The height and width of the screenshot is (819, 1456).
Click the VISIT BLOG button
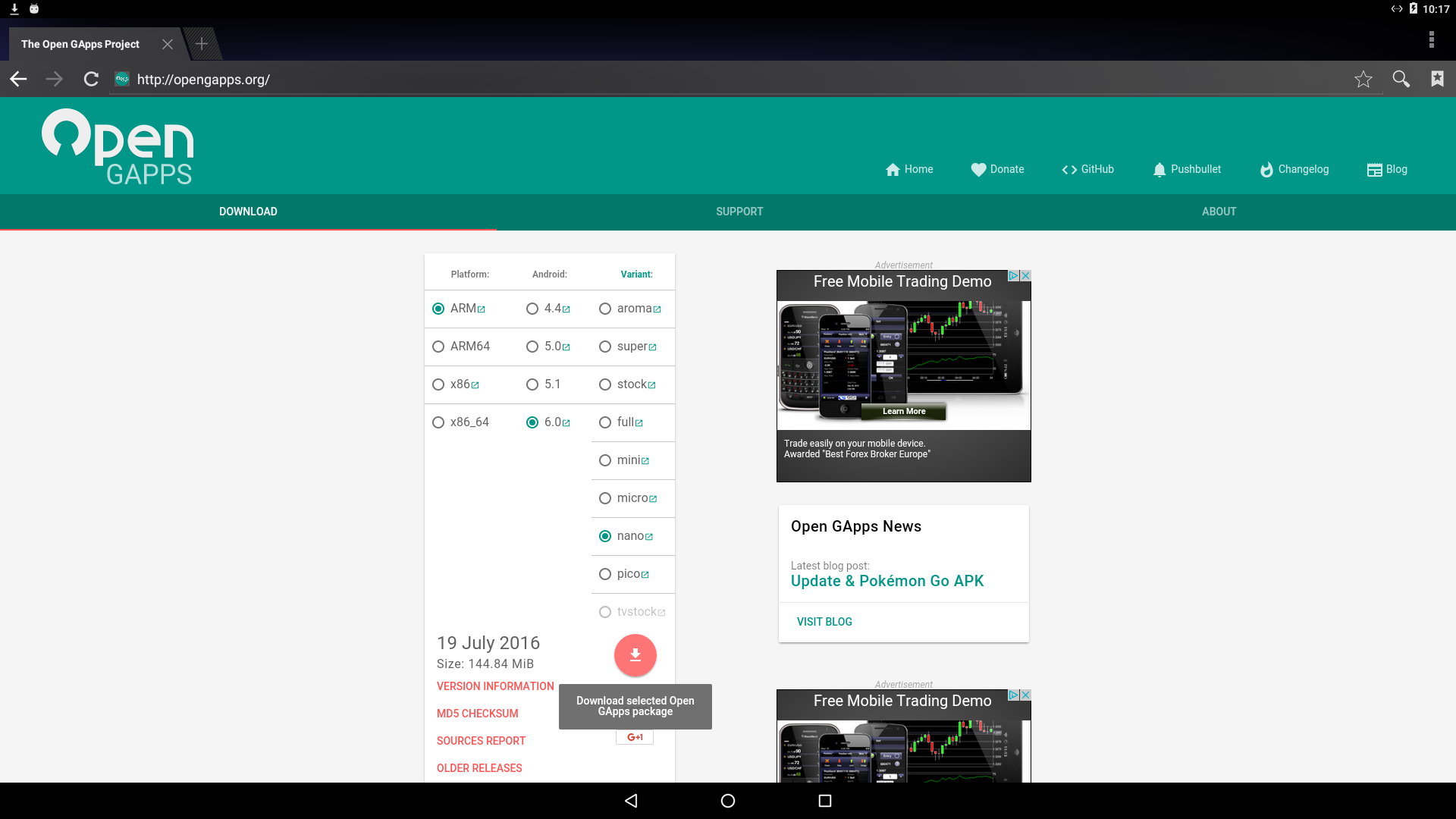click(x=824, y=622)
